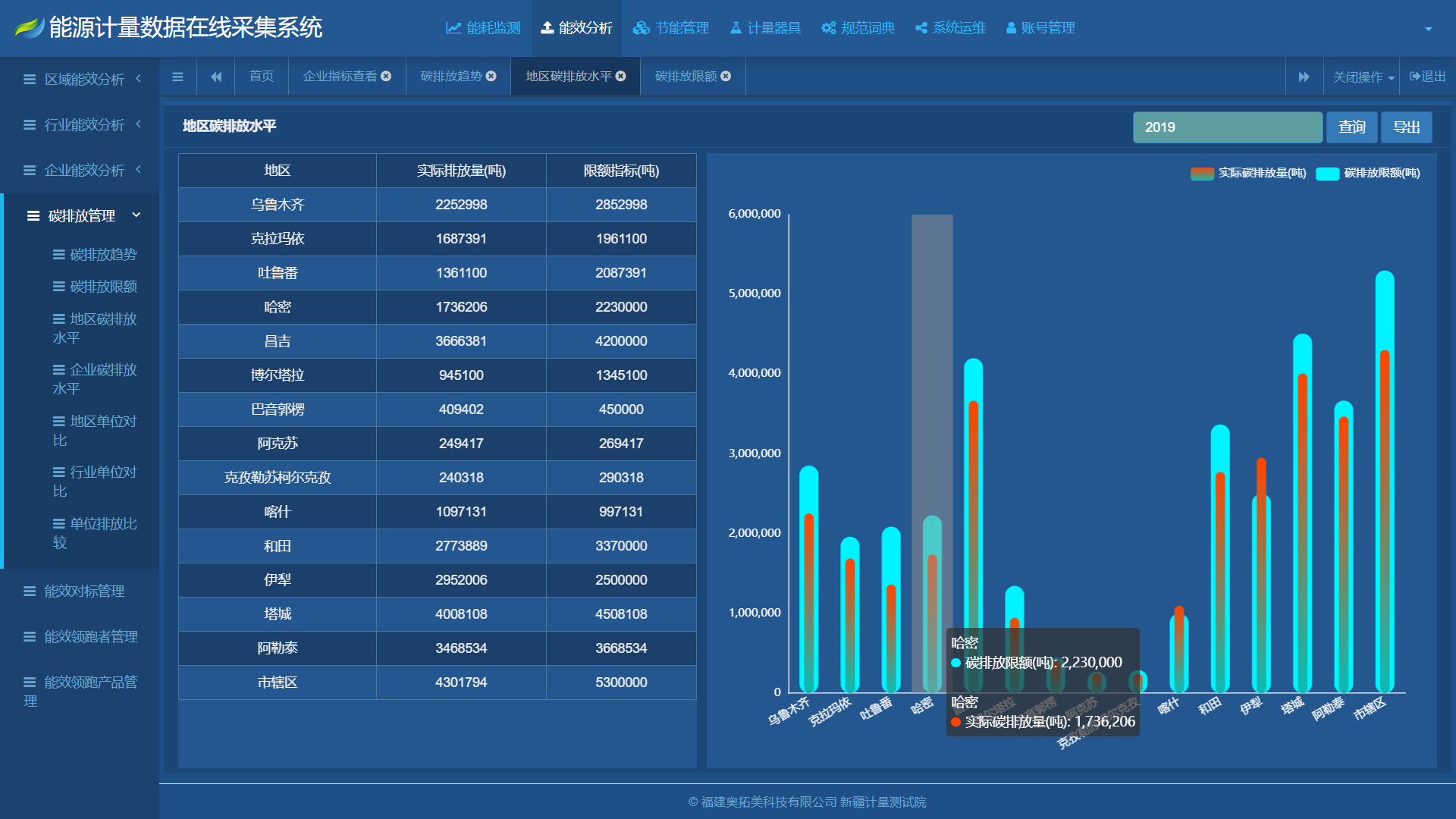
Task: Click the 导出 button
Action: (x=1406, y=127)
